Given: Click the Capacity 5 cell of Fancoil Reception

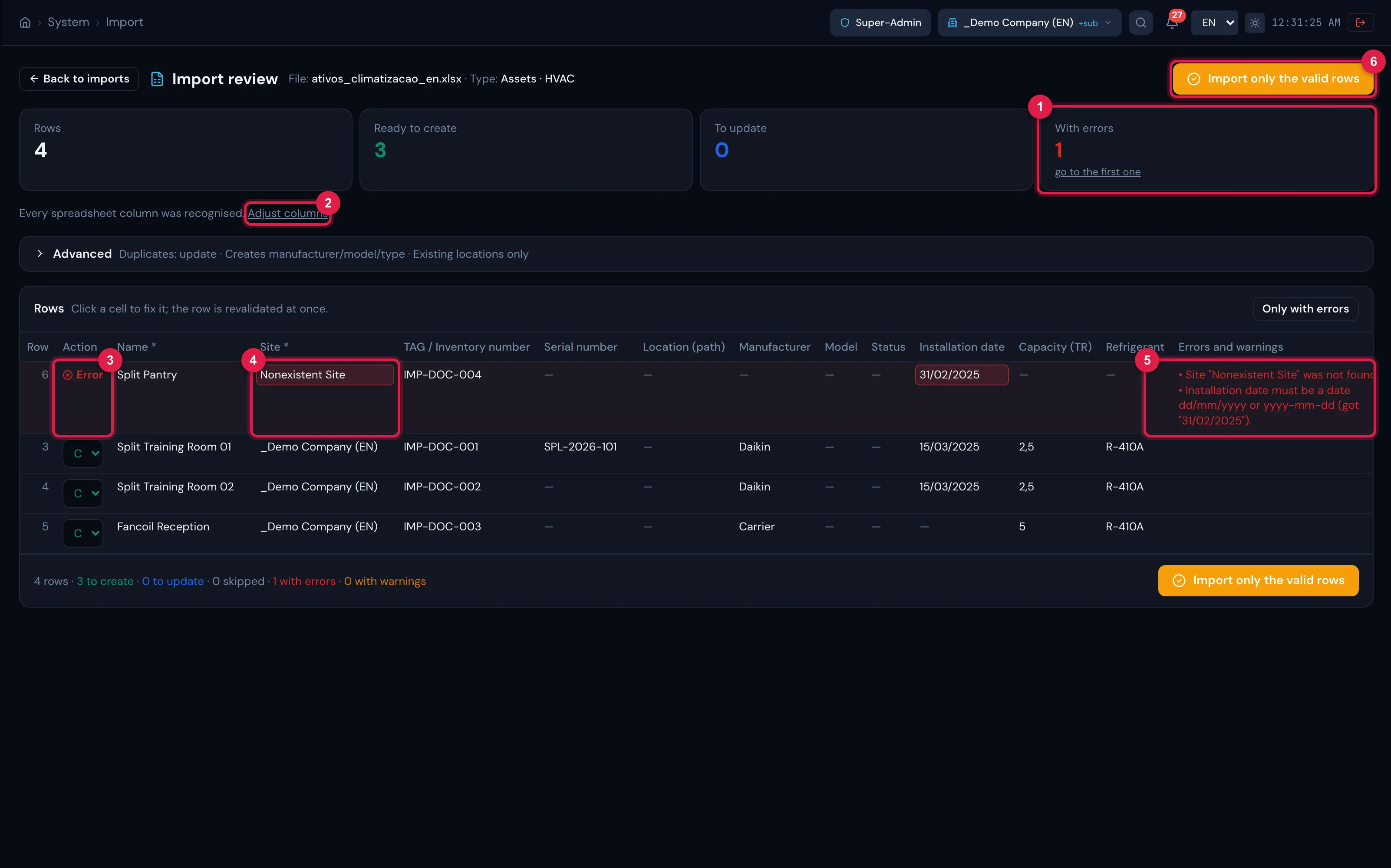Looking at the screenshot, I should (1022, 527).
